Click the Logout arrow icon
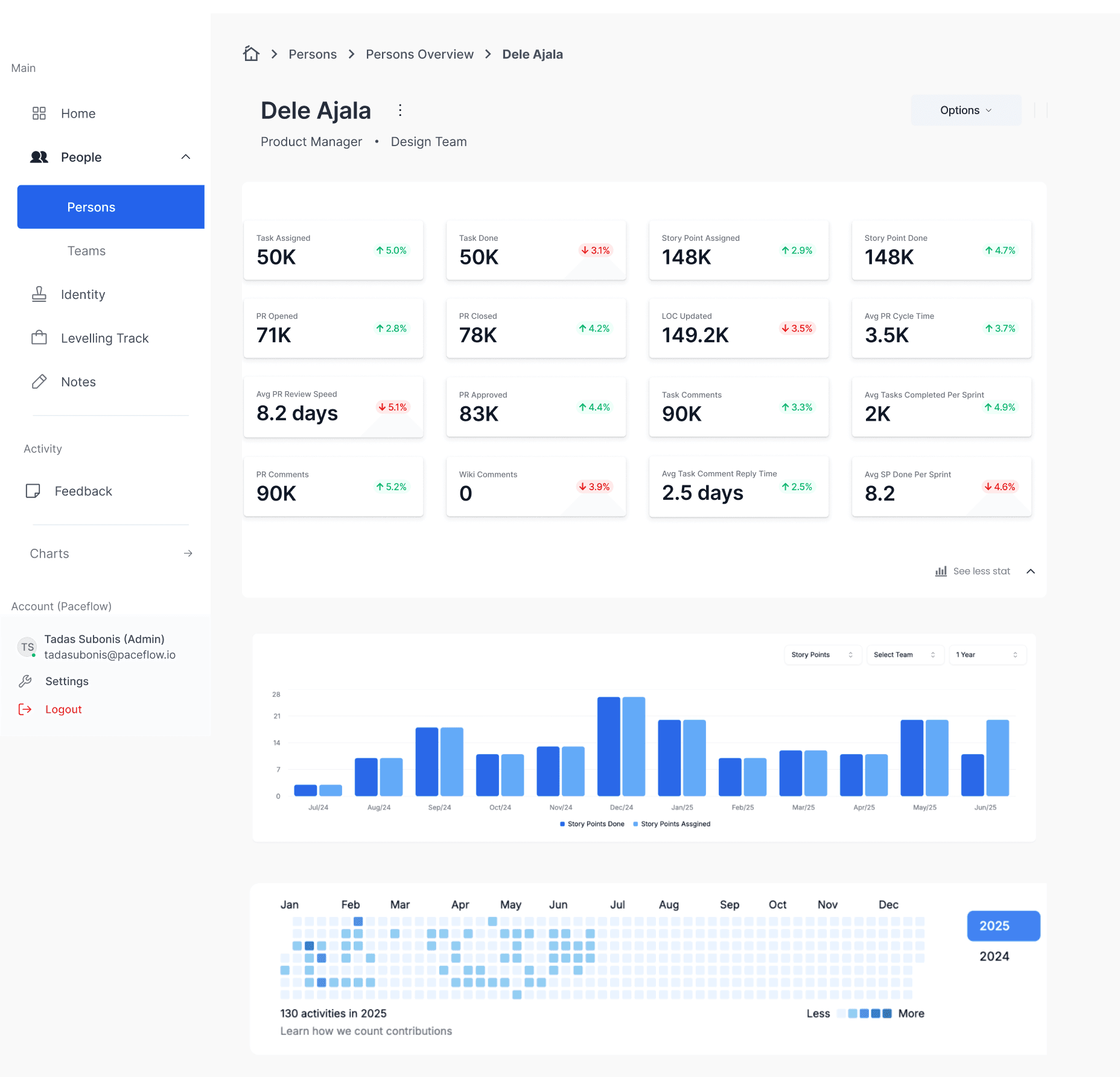 [27, 709]
